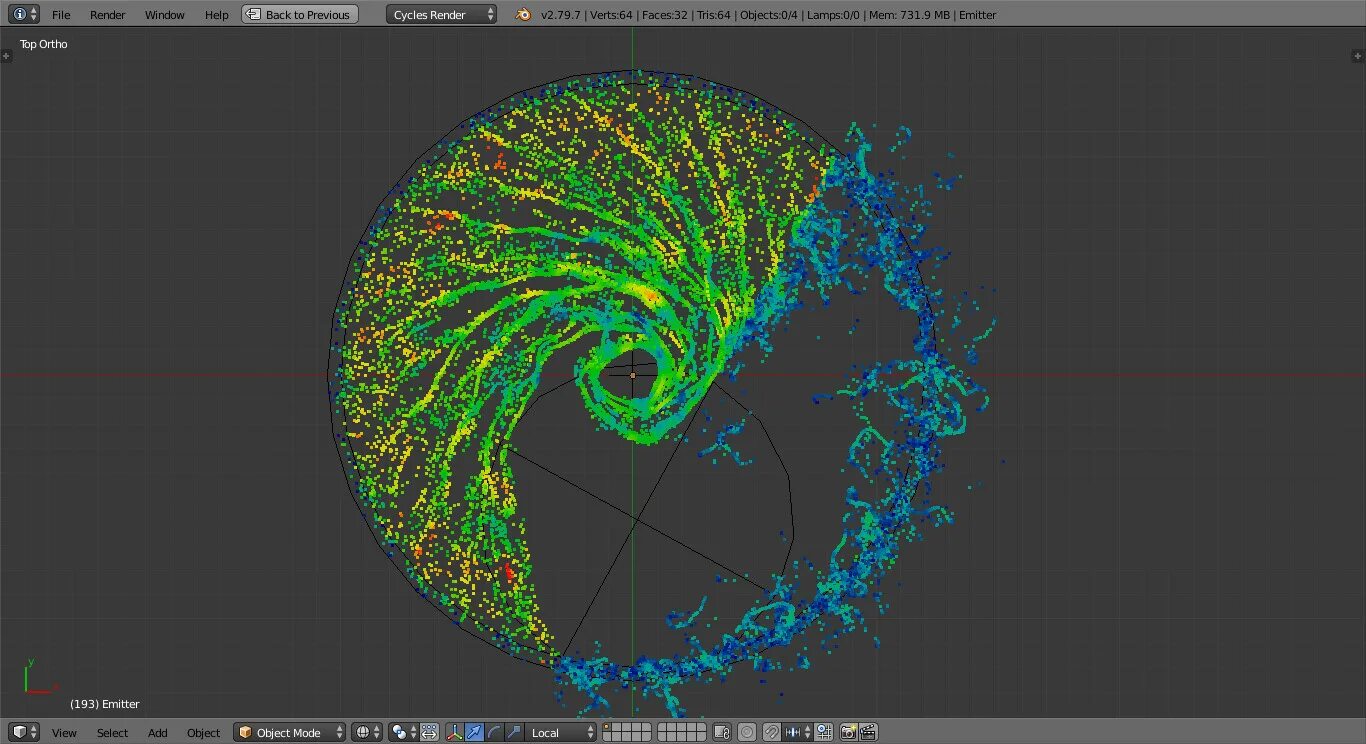Select the rotate manipulator arc
Viewport: 1366px width, 744px height.
pos(494,732)
